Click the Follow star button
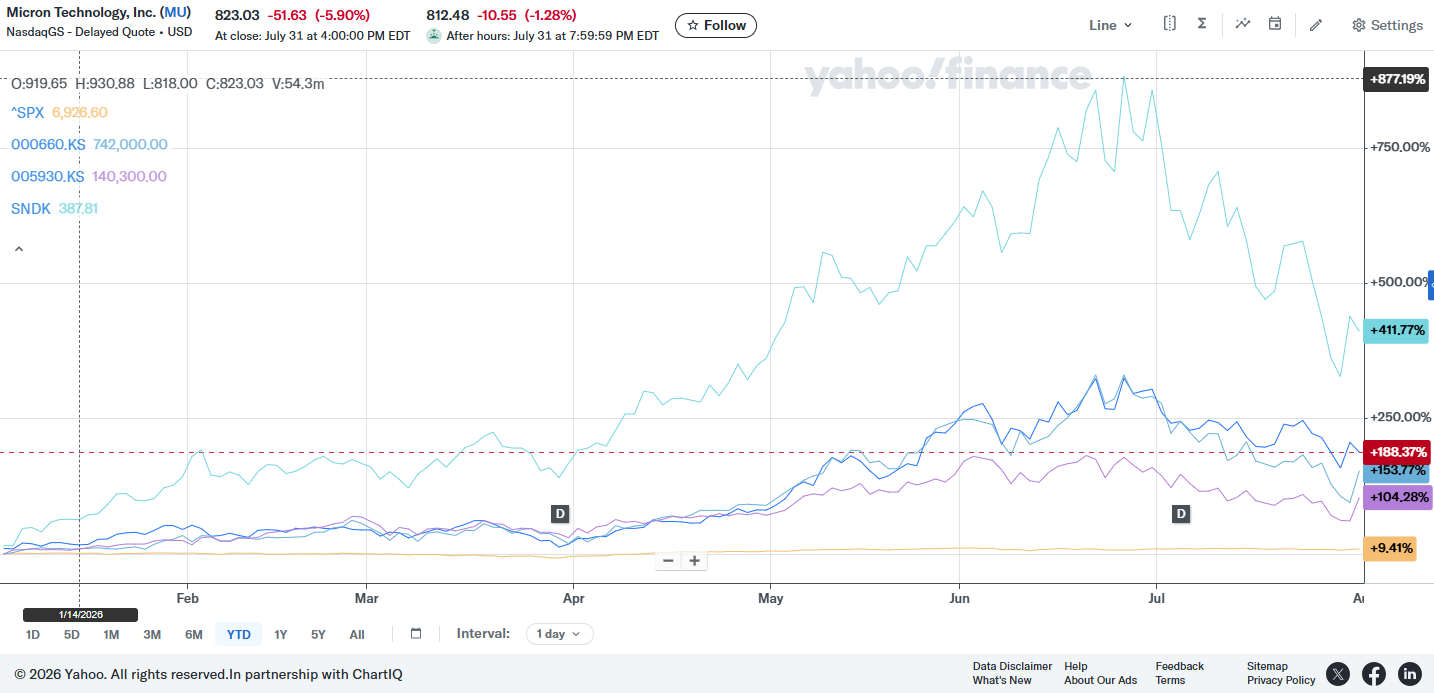The width and height of the screenshot is (1434, 693). 716,25
